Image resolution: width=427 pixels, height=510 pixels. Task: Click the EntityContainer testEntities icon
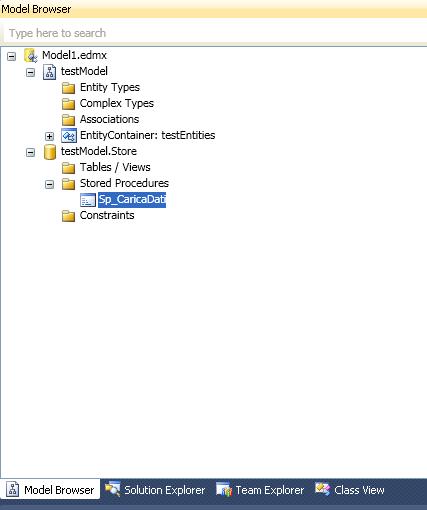click(69, 136)
